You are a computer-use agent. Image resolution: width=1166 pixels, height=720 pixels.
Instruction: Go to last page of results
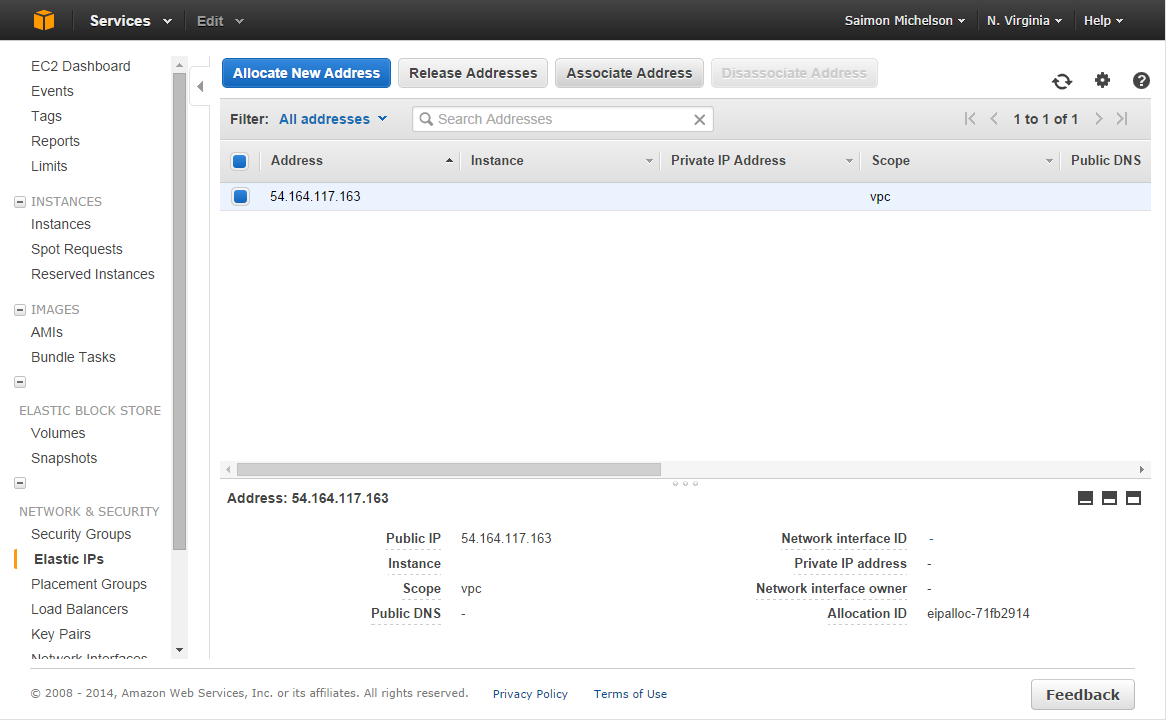click(x=1122, y=119)
